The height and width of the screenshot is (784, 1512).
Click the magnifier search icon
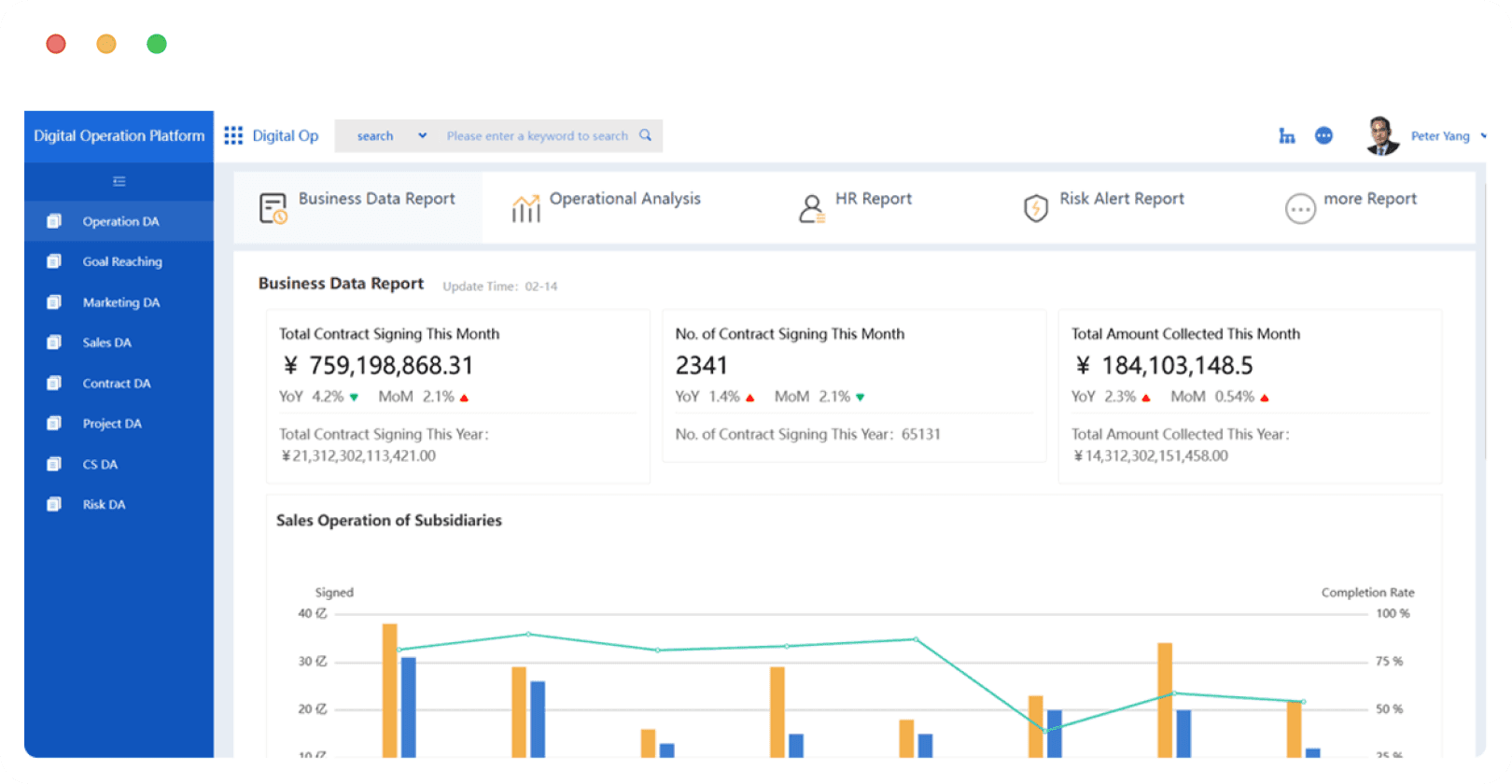645,135
